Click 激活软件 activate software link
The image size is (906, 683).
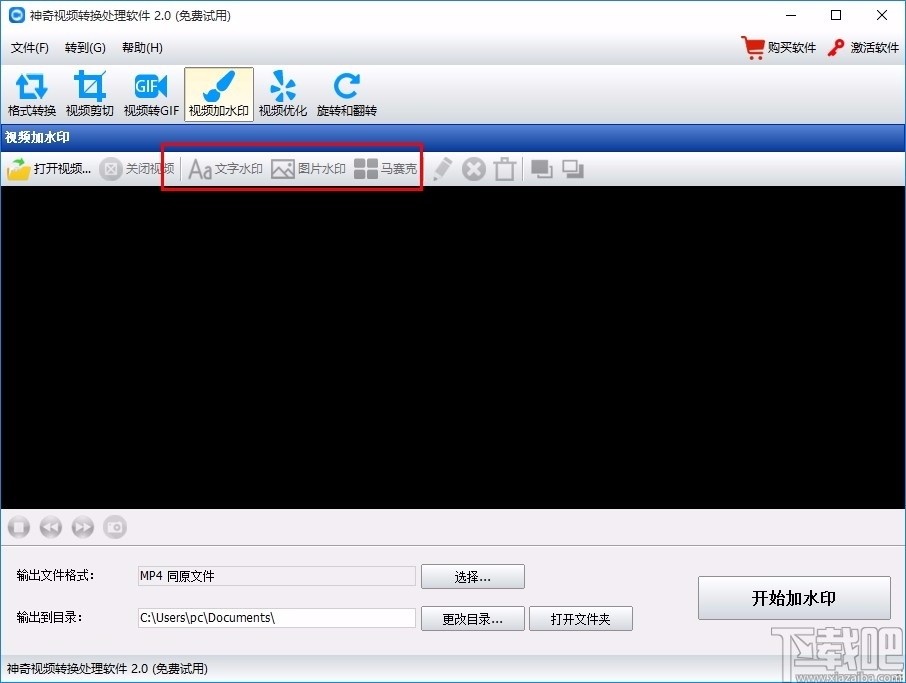point(863,47)
